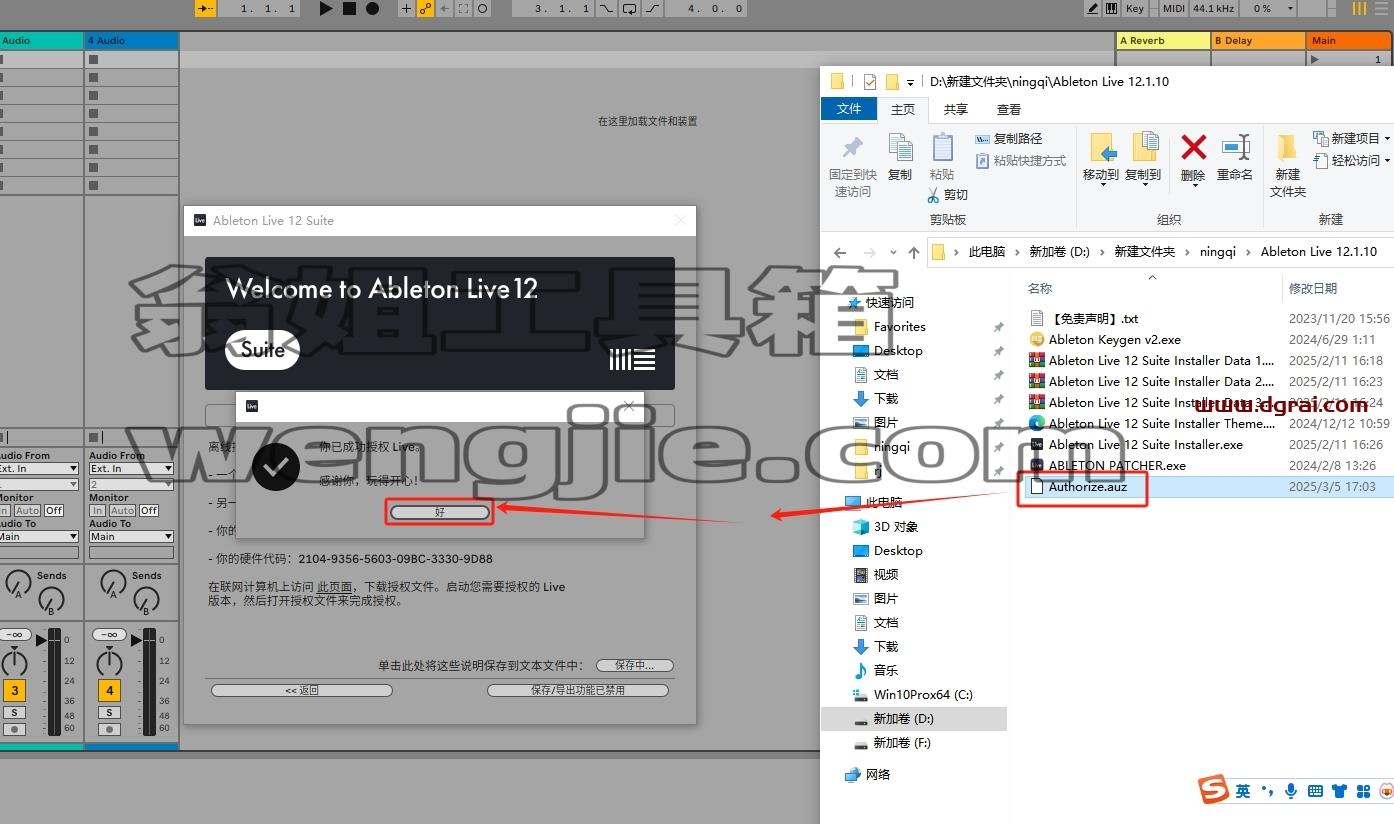Select the B Delay return track header
Viewport: 1394px width, 824px height.
pyautogui.click(x=1258, y=41)
